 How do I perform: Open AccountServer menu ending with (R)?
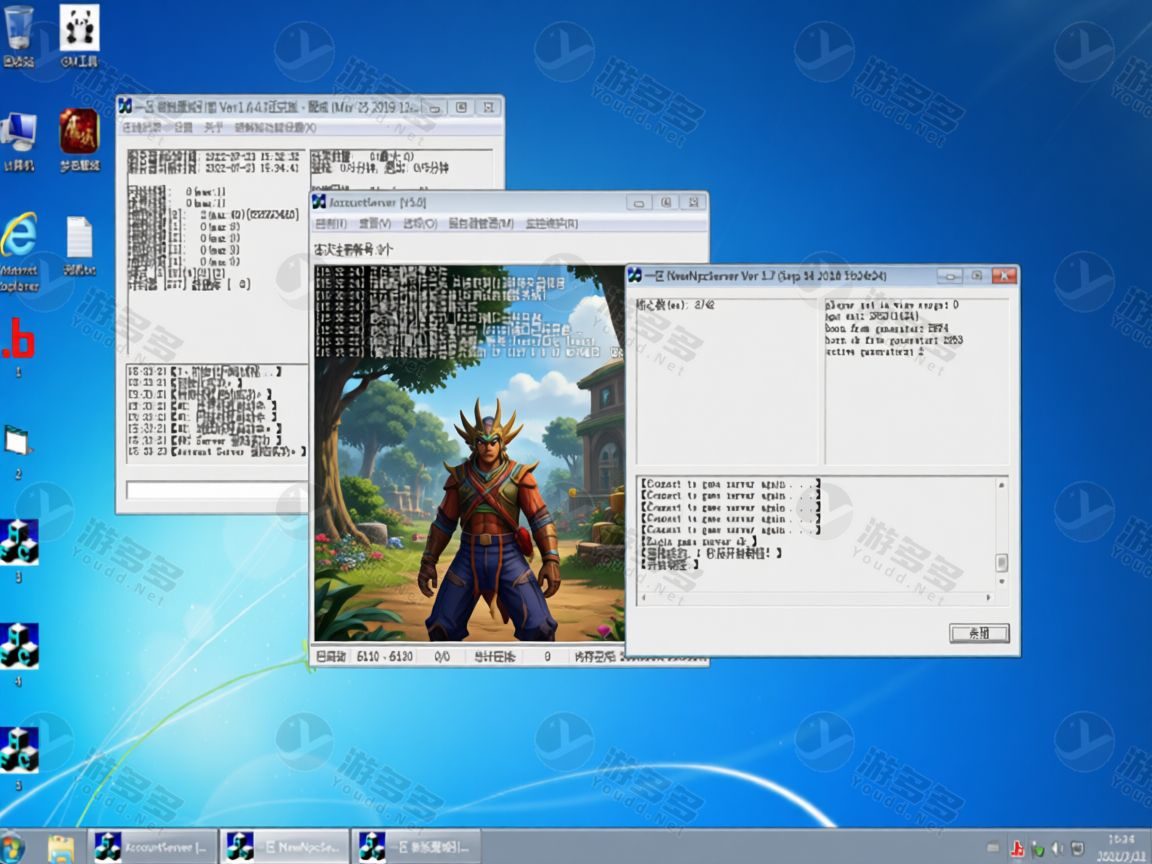click(x=552, y=223)
